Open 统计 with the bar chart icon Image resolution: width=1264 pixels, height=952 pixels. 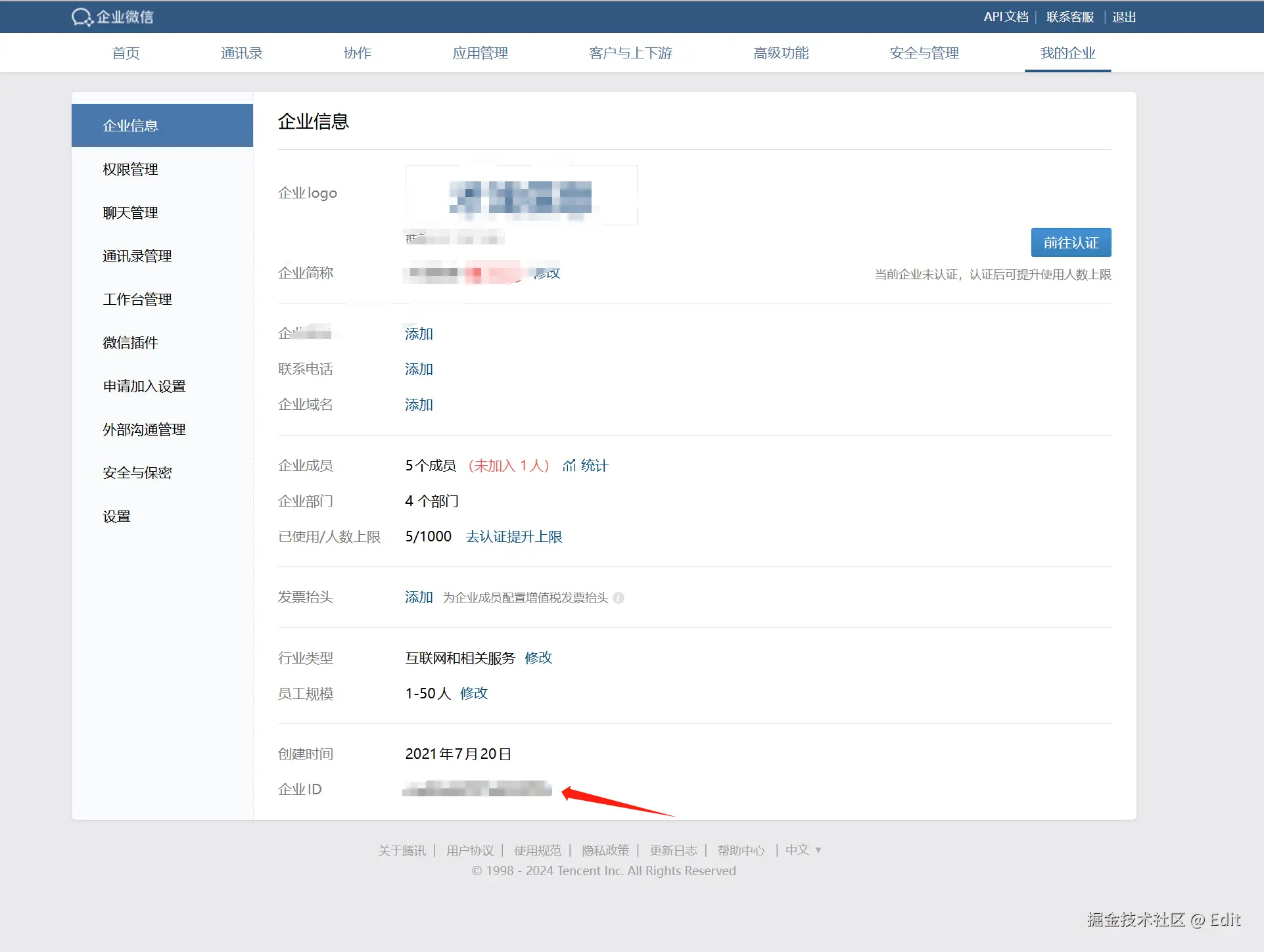pyautogui.click(x=584, y=465)
